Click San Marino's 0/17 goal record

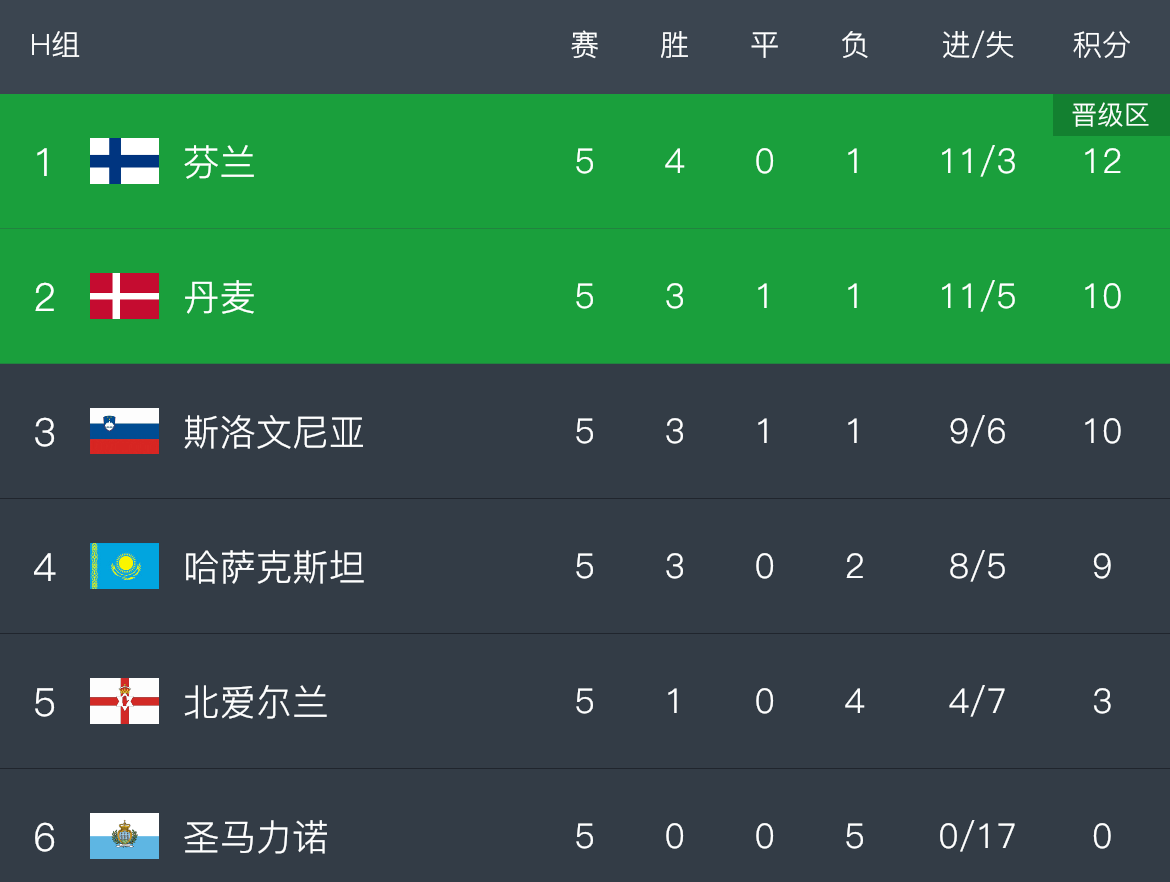tap(977, 836)
